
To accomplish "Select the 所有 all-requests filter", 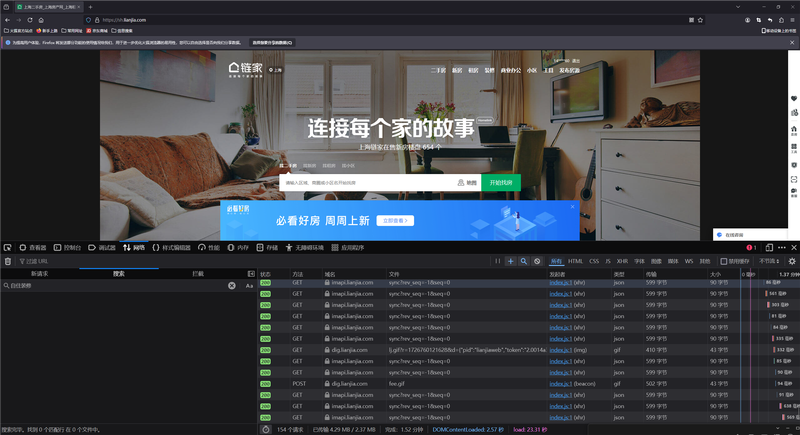I will coord(556,261).
